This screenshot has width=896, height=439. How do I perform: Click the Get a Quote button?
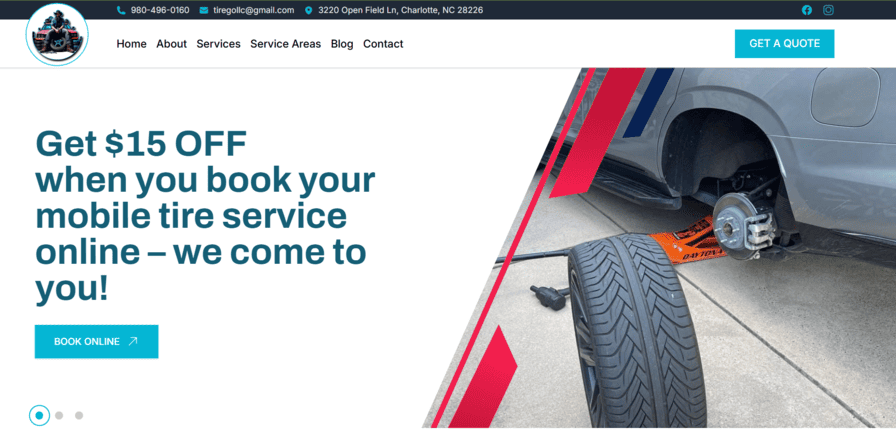pos(784,43)
